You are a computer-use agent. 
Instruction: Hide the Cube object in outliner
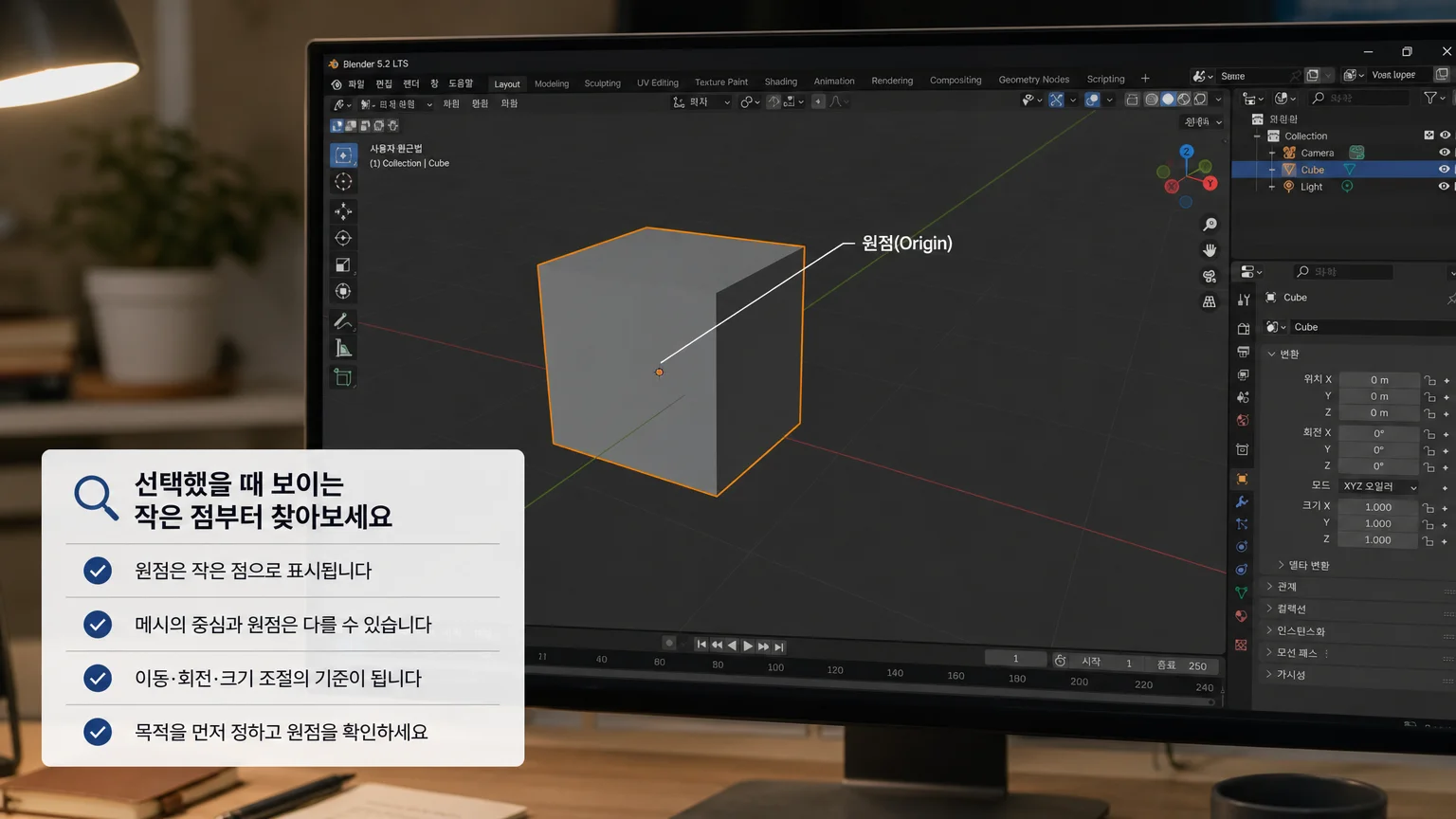pyautogui.click(x=1445, y=170)
